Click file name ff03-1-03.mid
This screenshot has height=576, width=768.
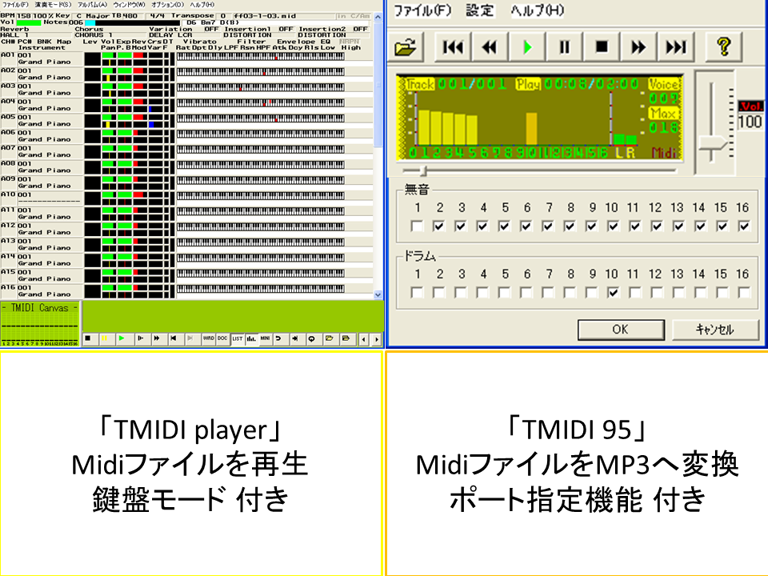(x=265, y=16)
